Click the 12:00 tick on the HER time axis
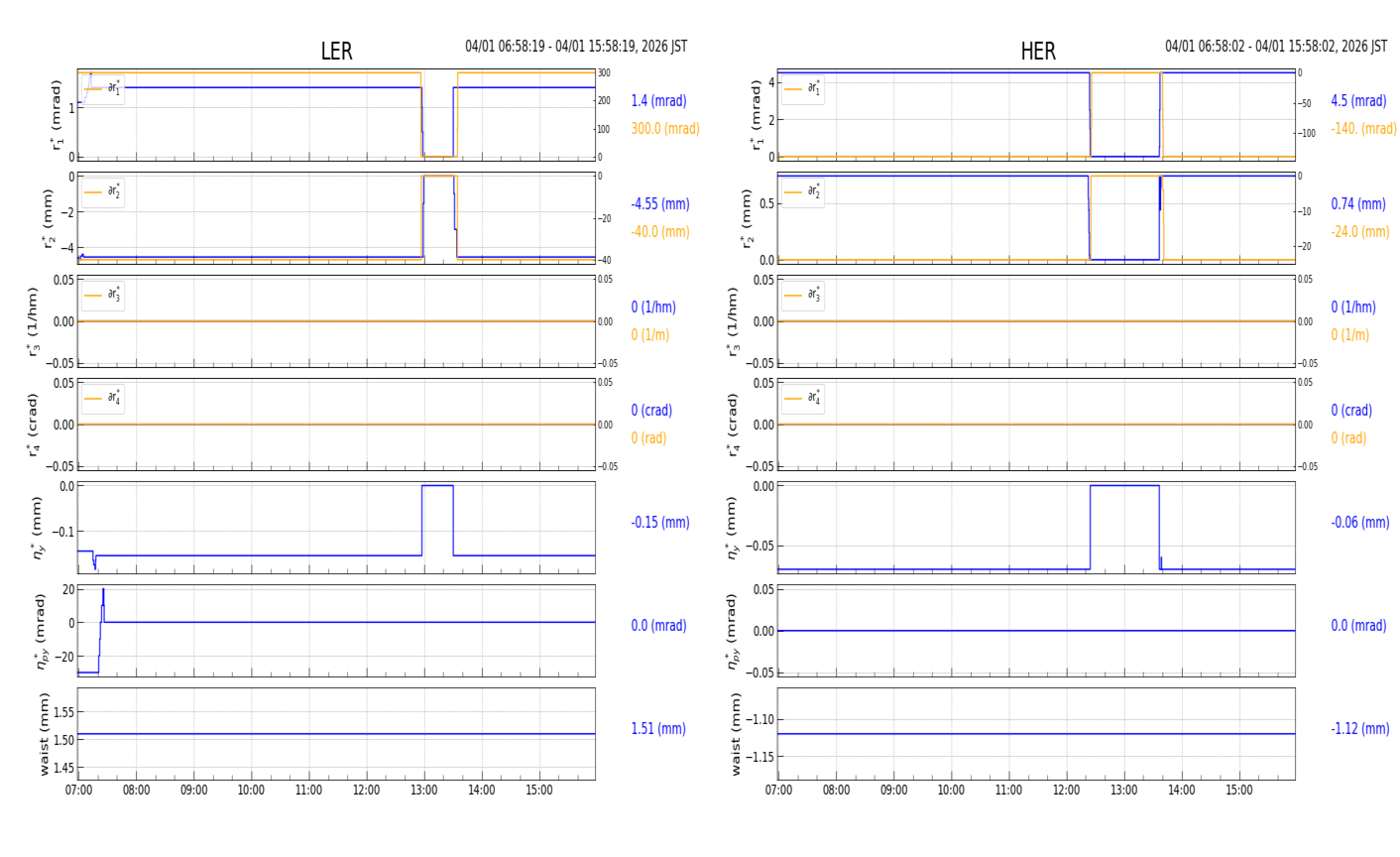 (1066, 791)
